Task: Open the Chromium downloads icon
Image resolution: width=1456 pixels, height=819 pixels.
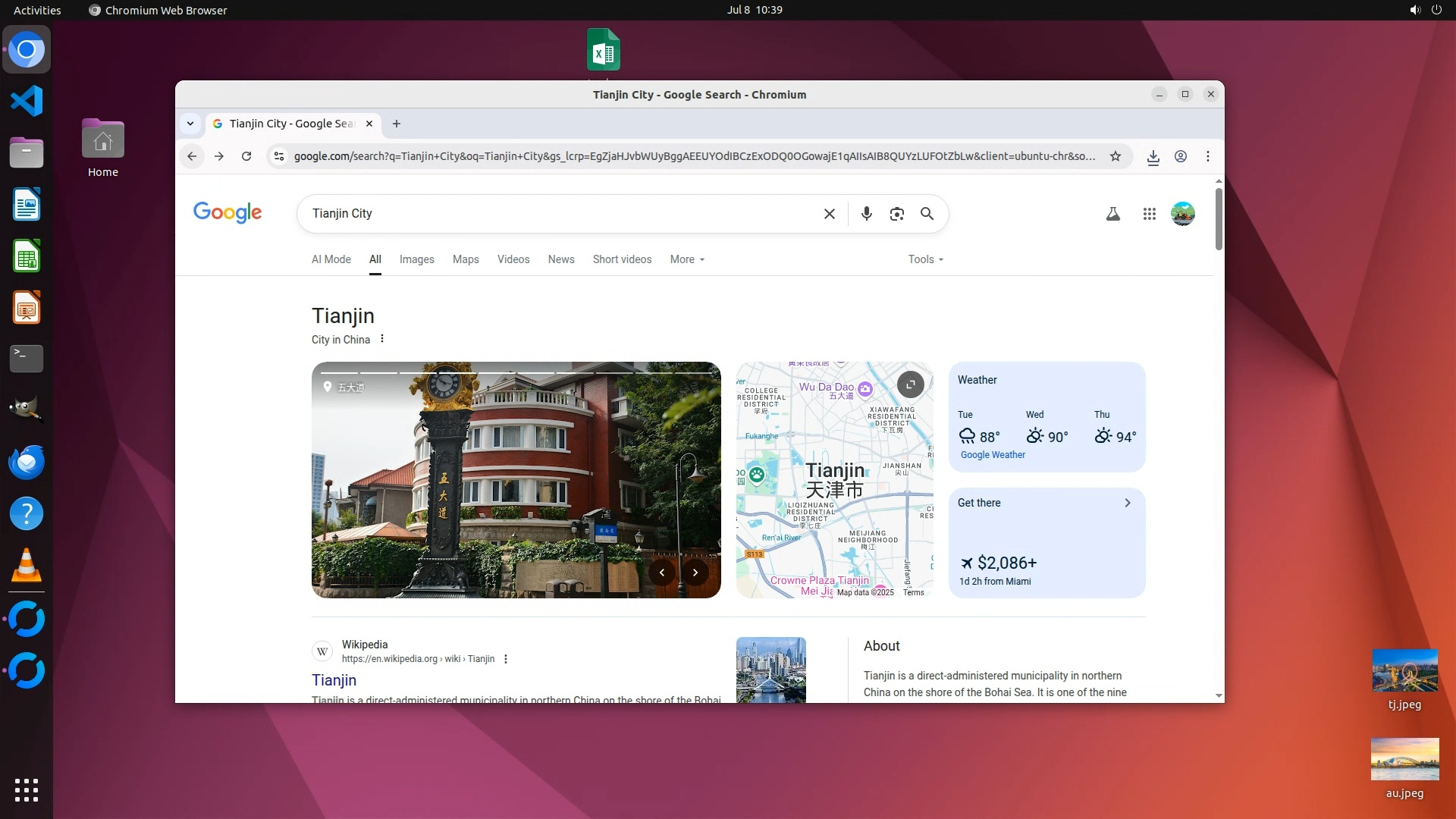Action: pos(1153,156)
